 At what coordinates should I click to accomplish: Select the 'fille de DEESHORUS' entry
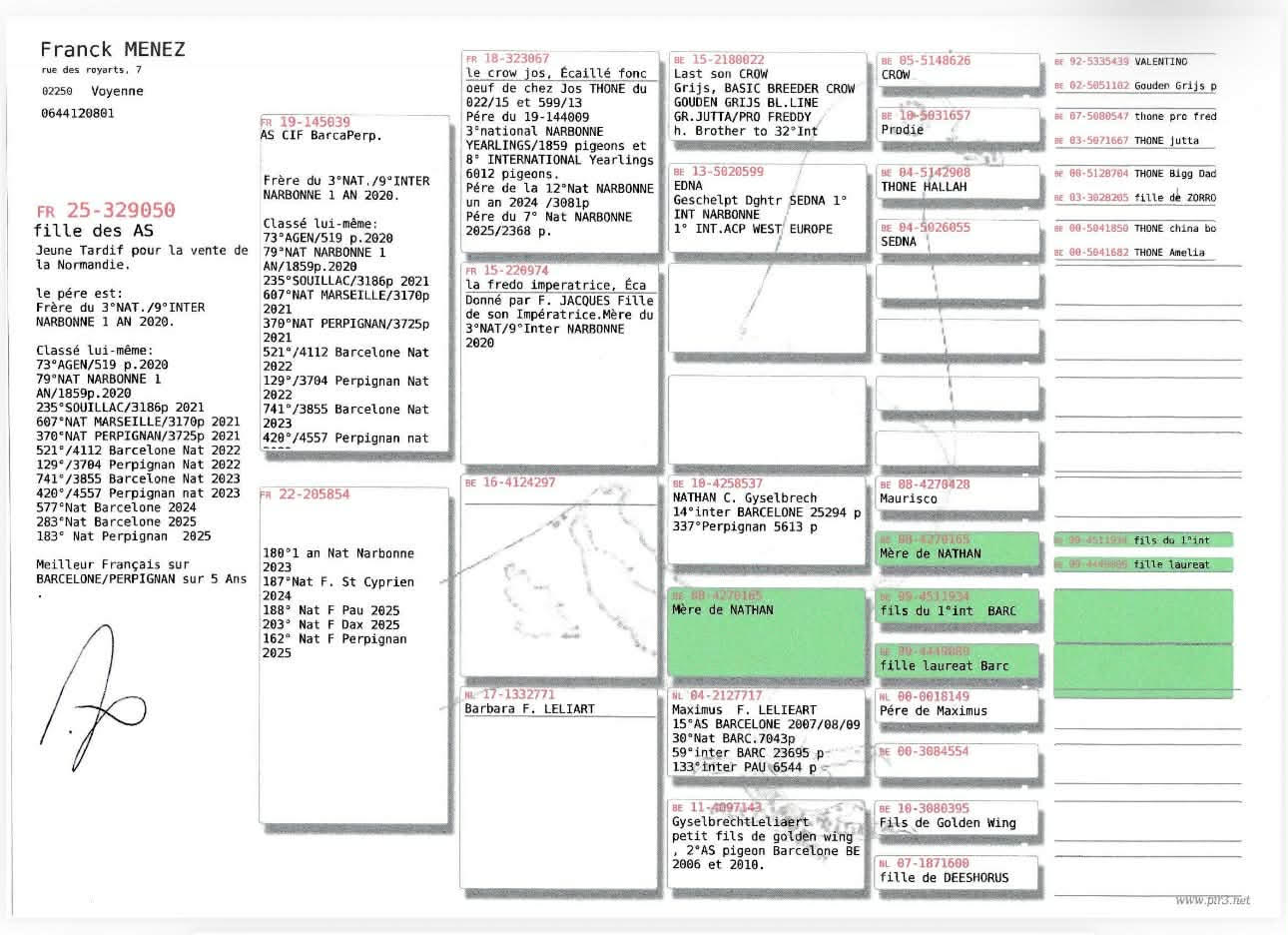click(x=958, y=871)
